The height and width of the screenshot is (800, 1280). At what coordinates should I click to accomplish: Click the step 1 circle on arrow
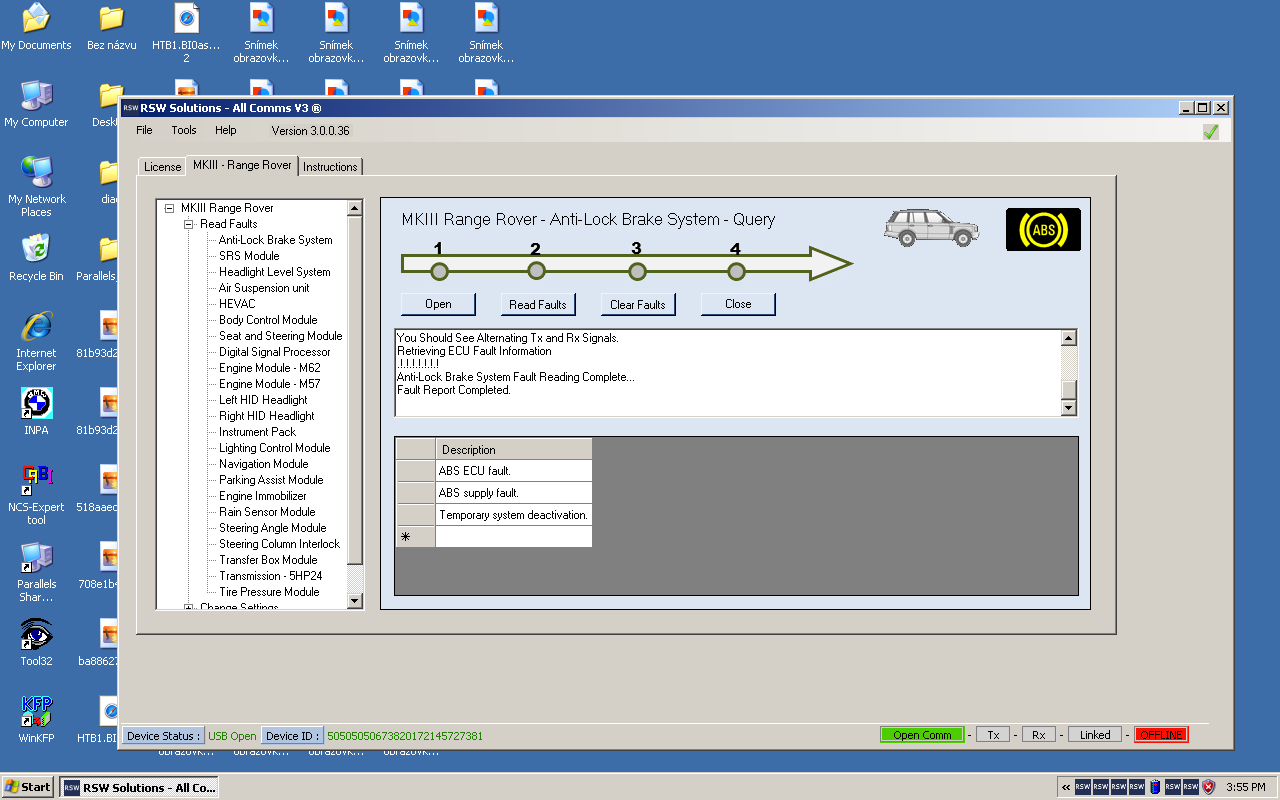point(438,271)
